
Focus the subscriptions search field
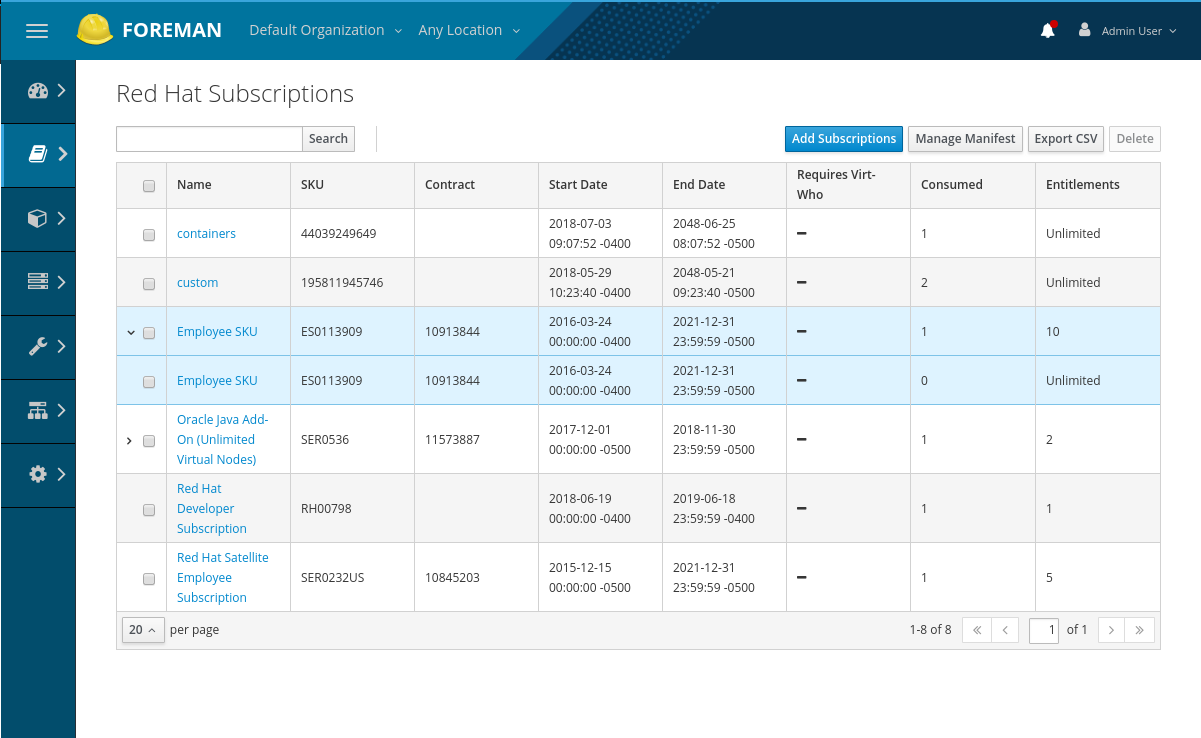pos(209,139)
